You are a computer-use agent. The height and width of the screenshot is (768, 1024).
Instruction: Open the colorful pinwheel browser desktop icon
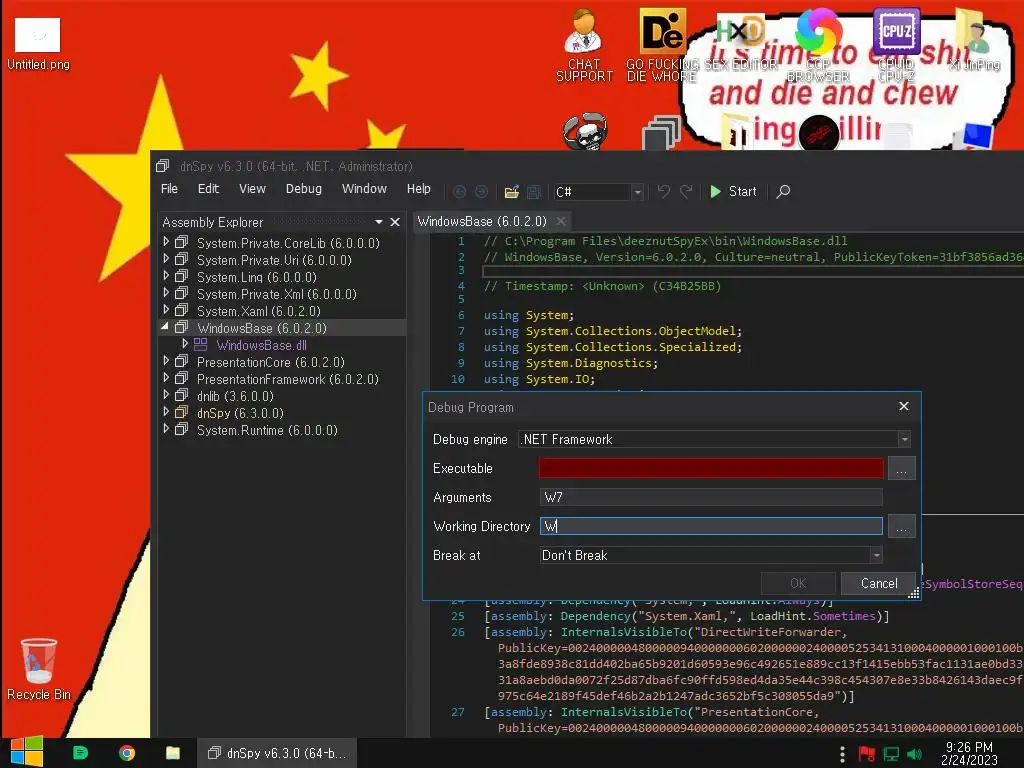tap(818, 44)
